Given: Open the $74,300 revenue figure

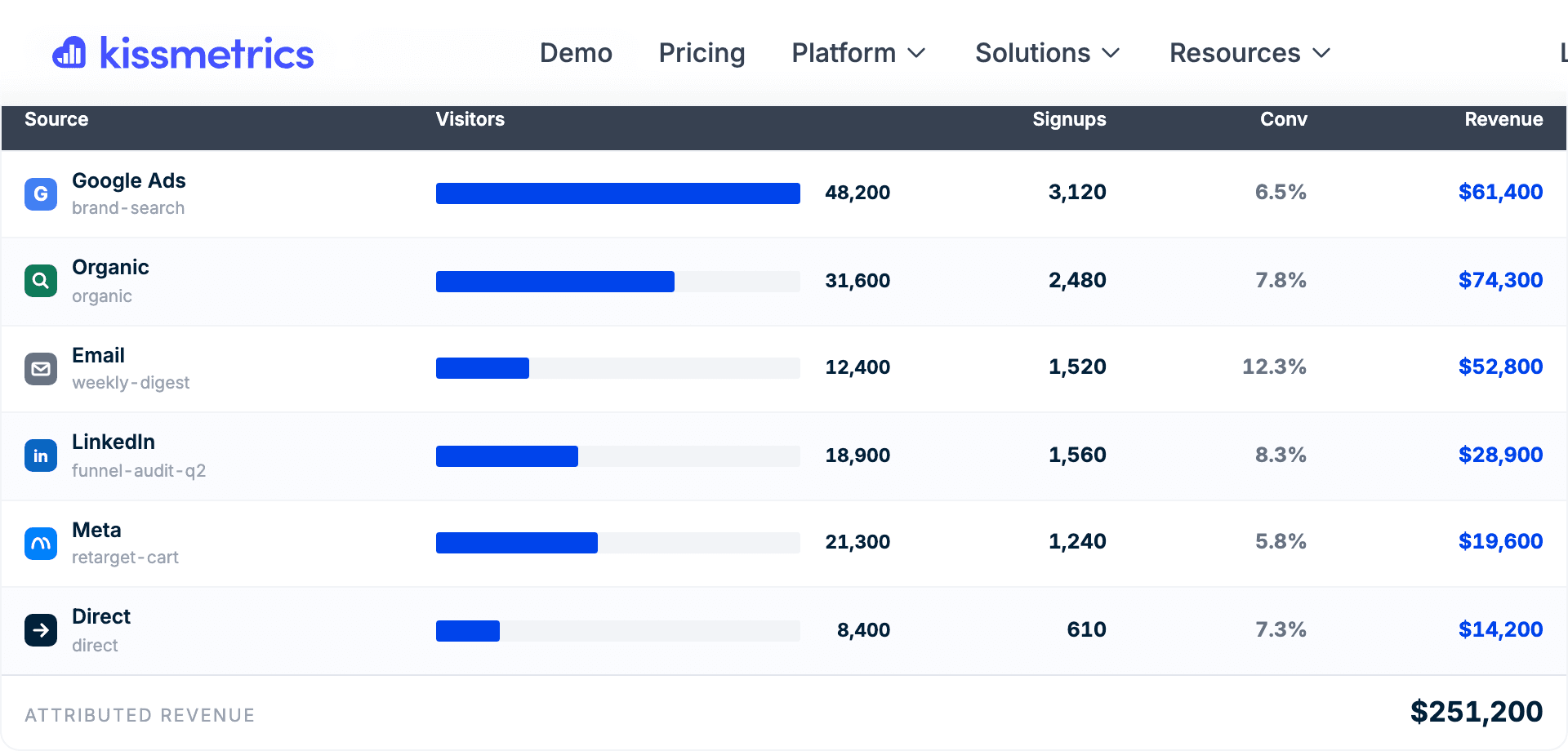Looking at the screenshot, I should coord(1500,281).
